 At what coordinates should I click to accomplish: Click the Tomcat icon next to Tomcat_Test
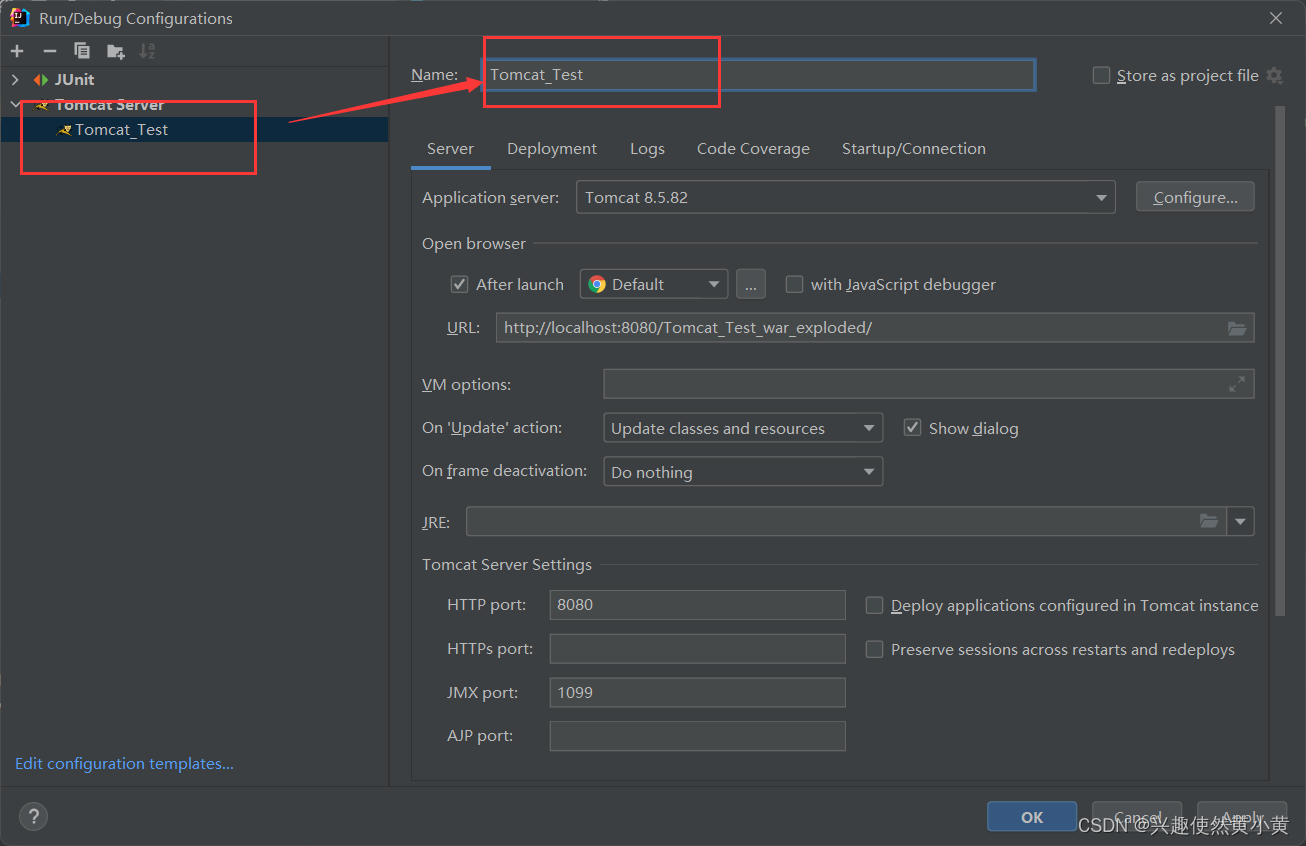[64, 130]
